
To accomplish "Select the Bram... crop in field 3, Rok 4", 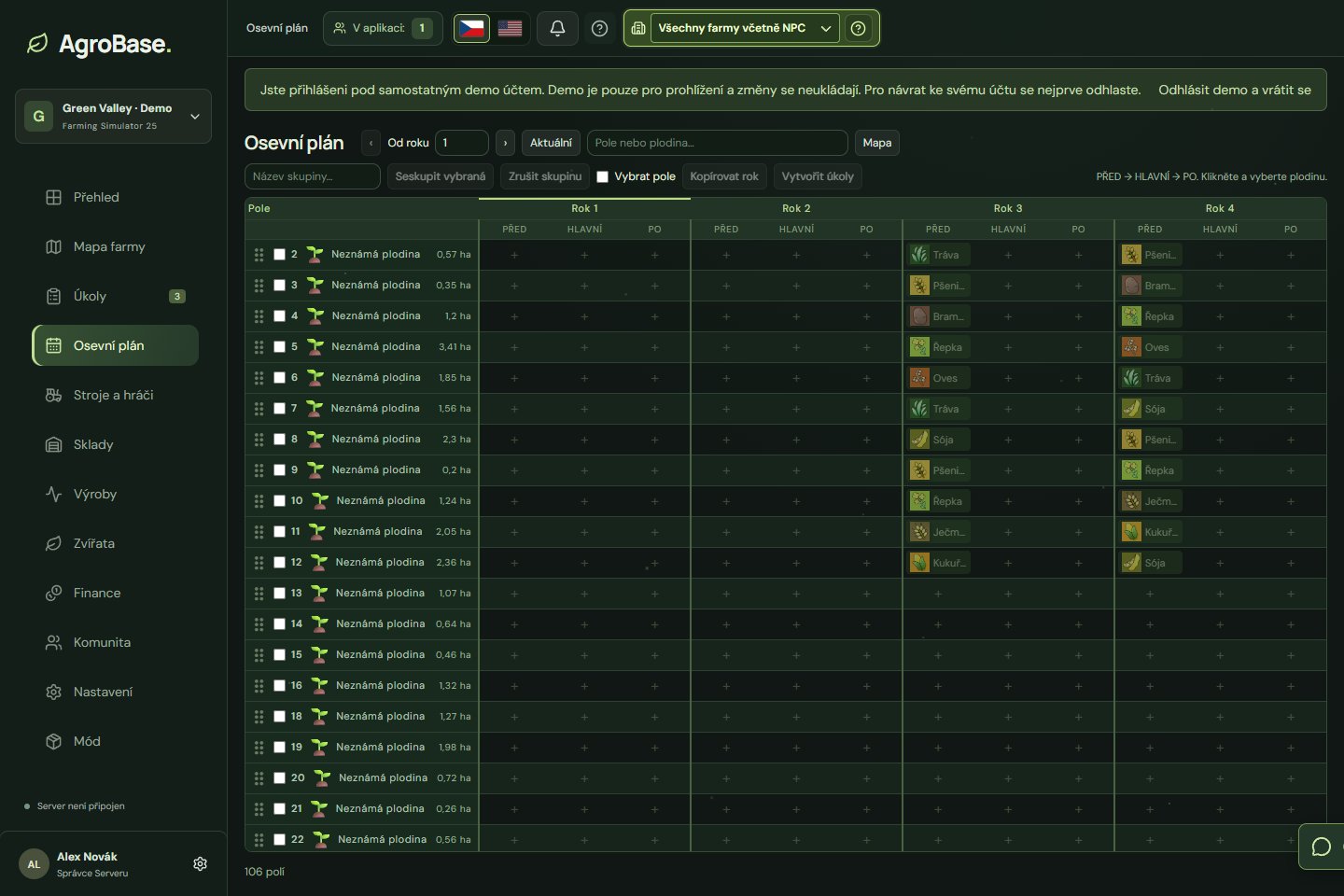I will 1149,286.
